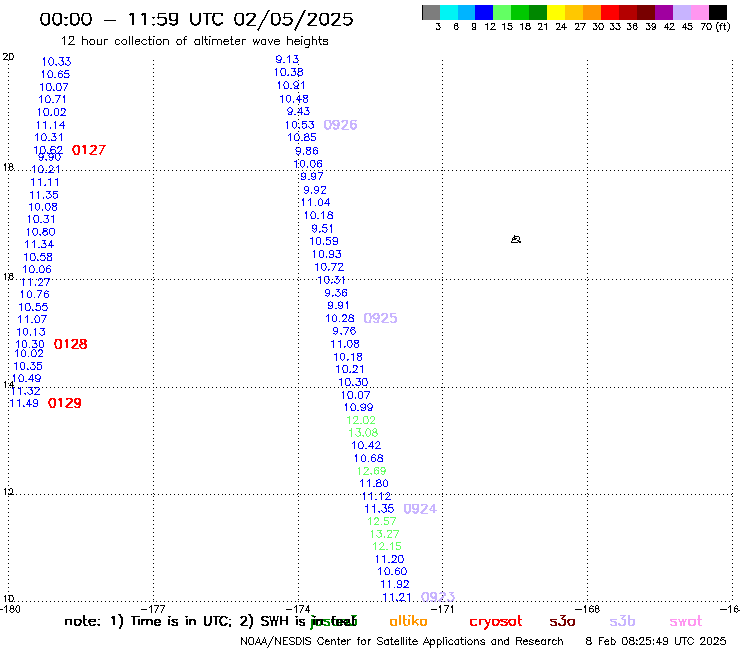Click the dark red s3a satellite label

pos(562,621)
